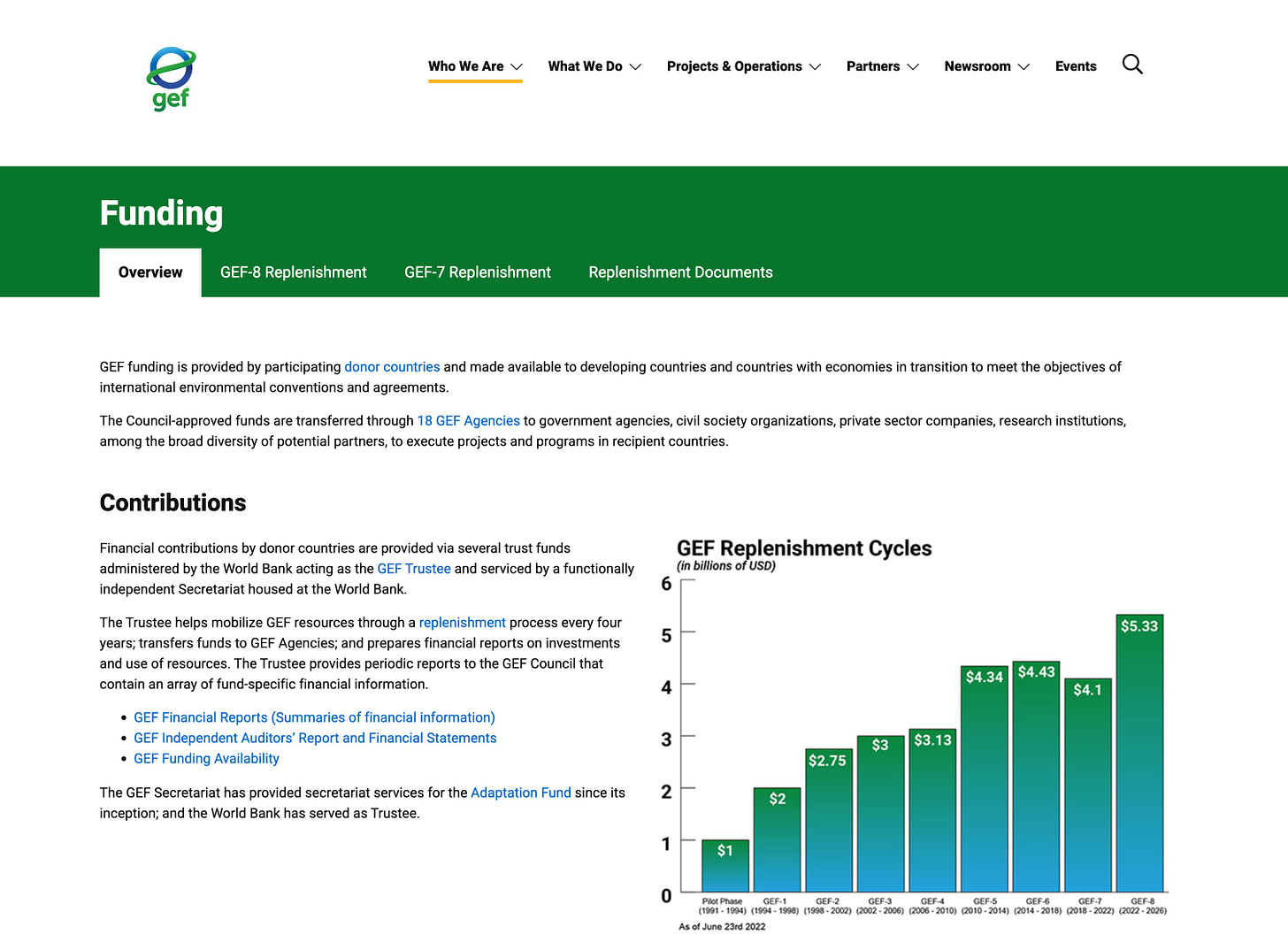The height and width of the screenshot is (950, 1288).
Task: Visit the Adaptation Fund link
Action: coord(521,793)
